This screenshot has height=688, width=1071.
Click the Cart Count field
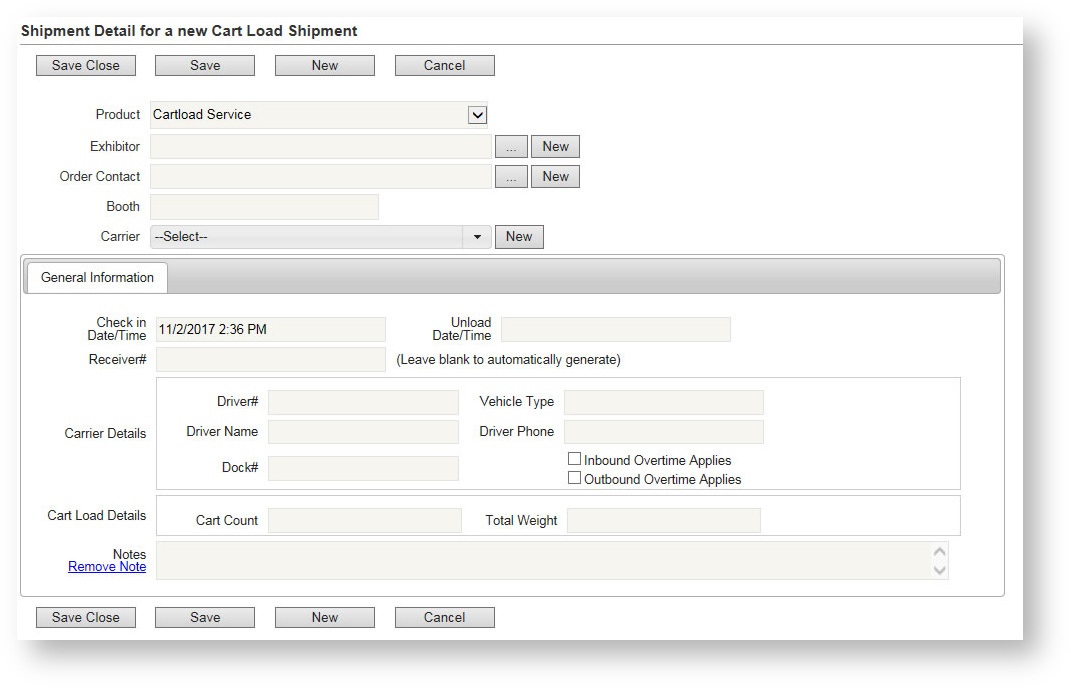tap(364, 520)
